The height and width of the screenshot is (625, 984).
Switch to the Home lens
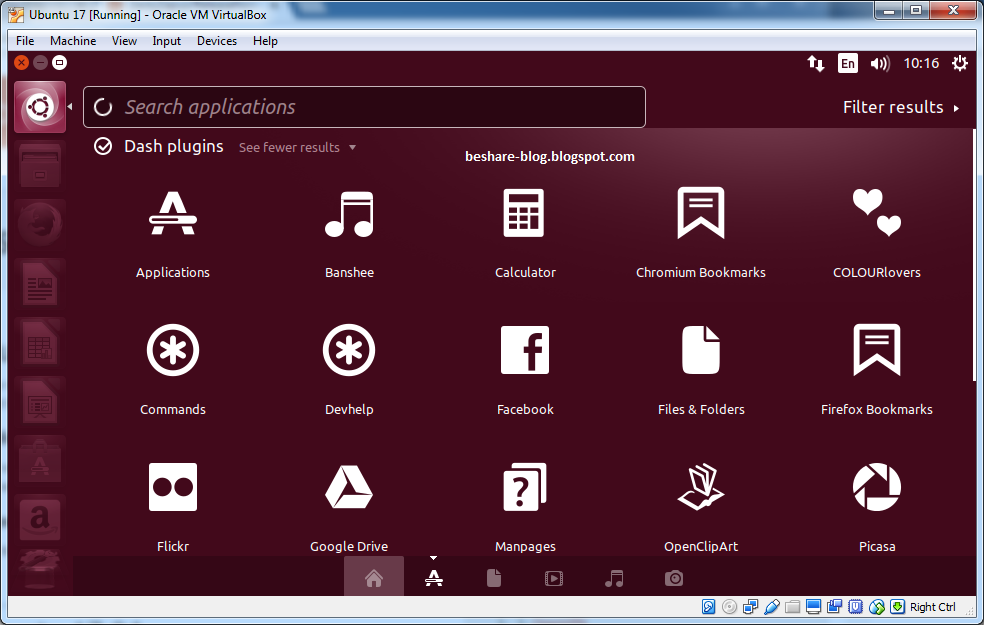tap(373, 577)
